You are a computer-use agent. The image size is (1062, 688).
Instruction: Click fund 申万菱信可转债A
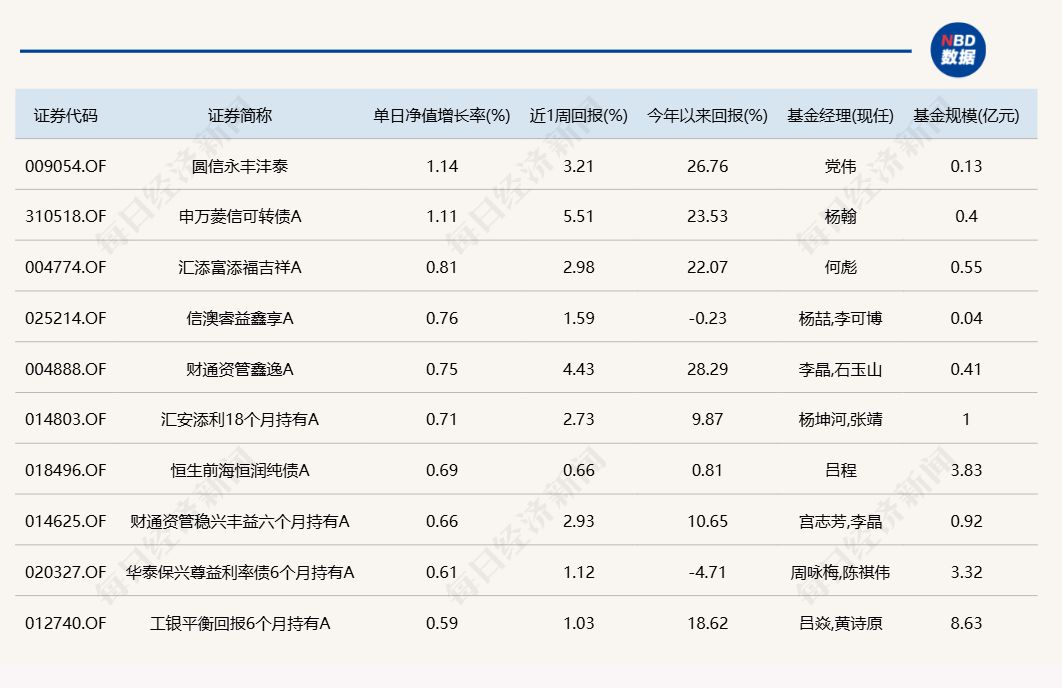click(x=240, y=217)
